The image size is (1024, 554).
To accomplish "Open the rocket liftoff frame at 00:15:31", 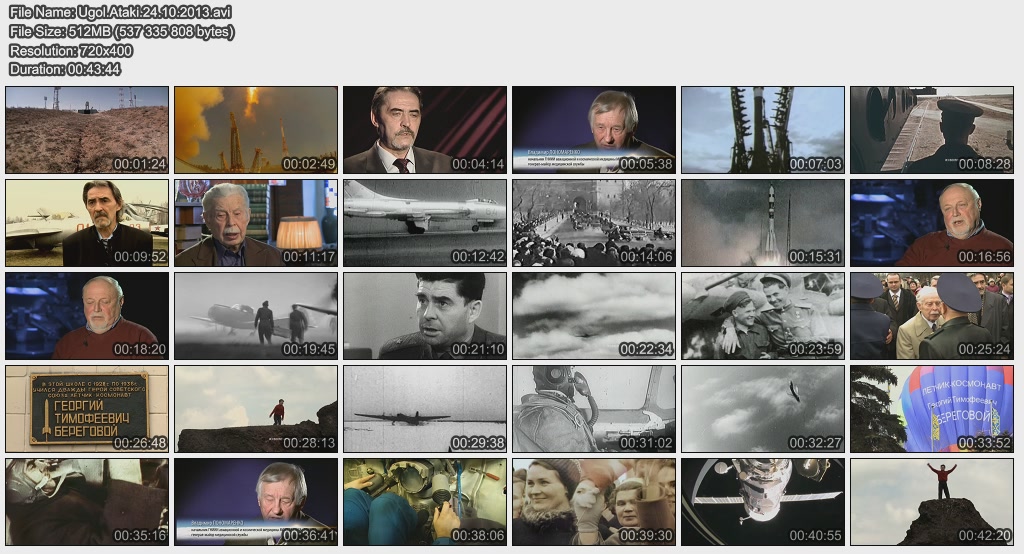I will tap(763, 223).
